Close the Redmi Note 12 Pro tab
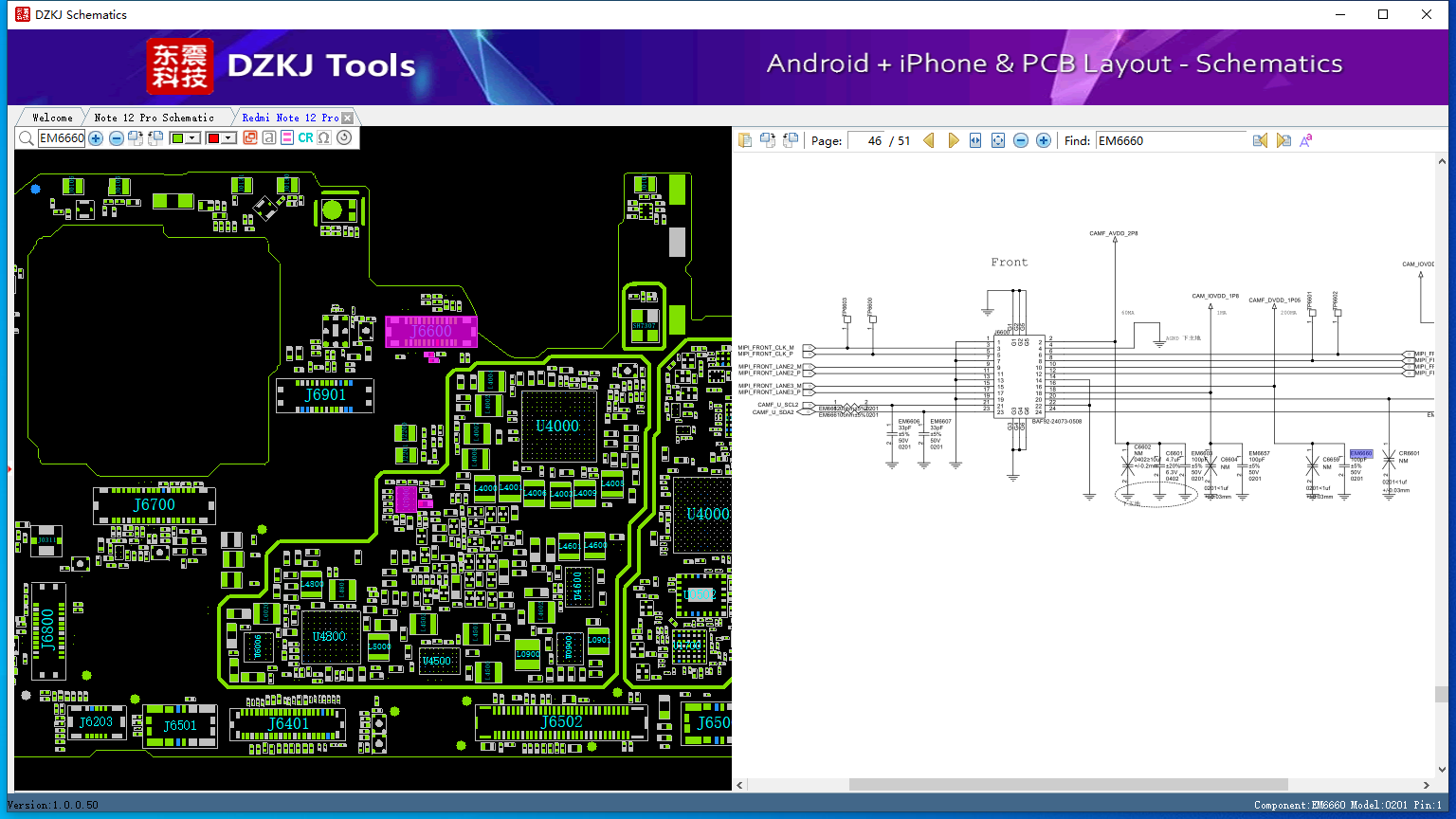This screenshot has height=819, width=1456. (x=348, y=118)
